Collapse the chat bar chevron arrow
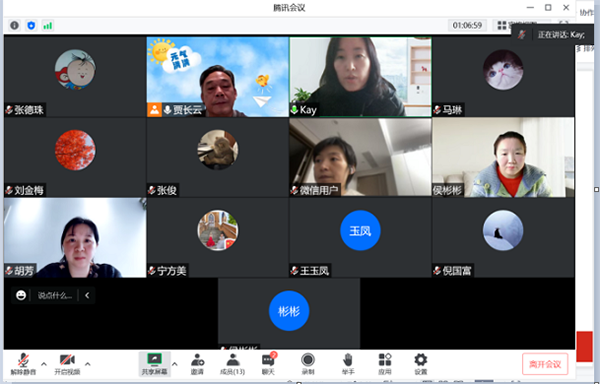 [87, 295]
